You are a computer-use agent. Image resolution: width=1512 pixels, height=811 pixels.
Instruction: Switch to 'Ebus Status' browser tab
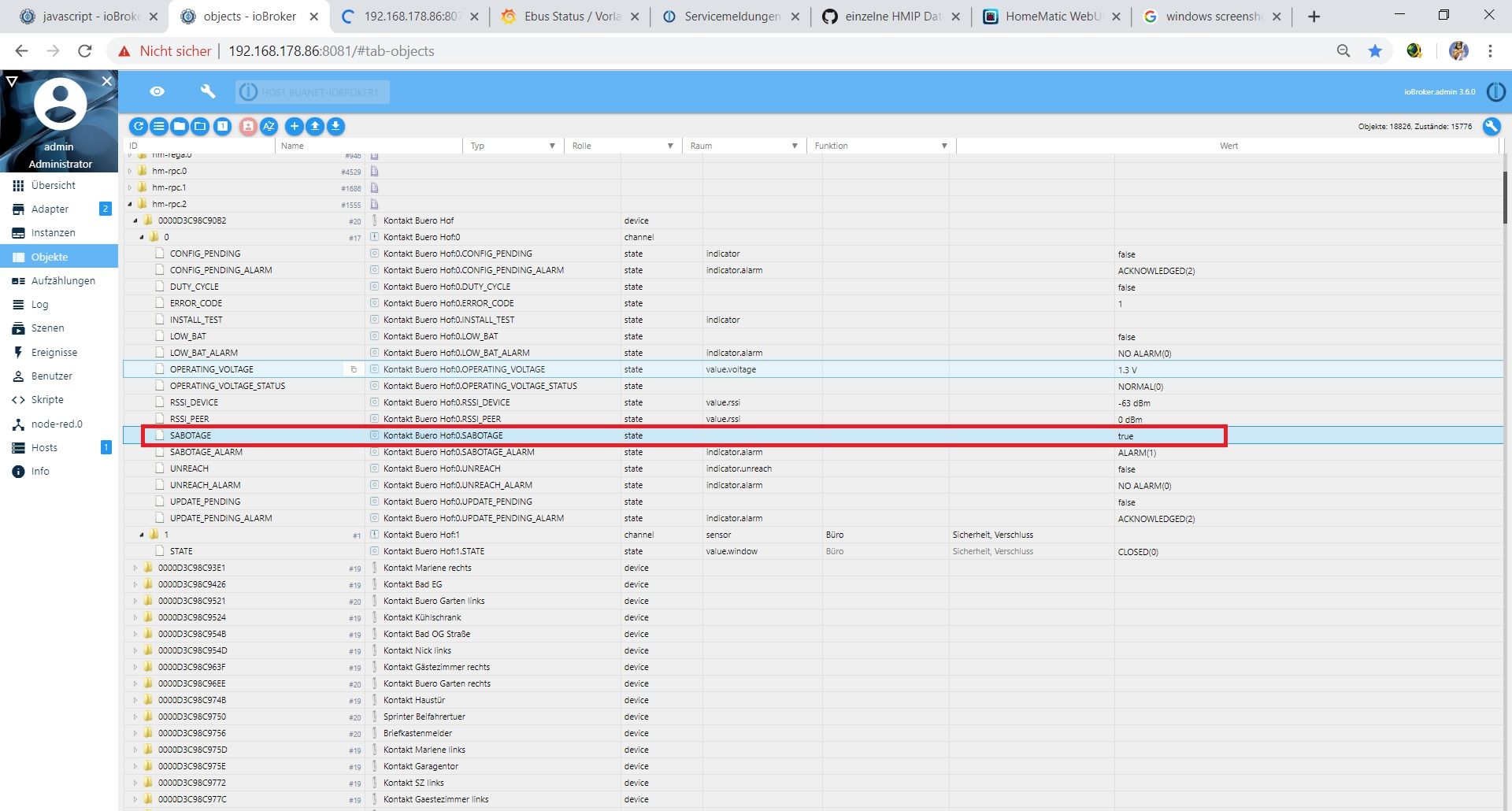[x=571, y=17]
